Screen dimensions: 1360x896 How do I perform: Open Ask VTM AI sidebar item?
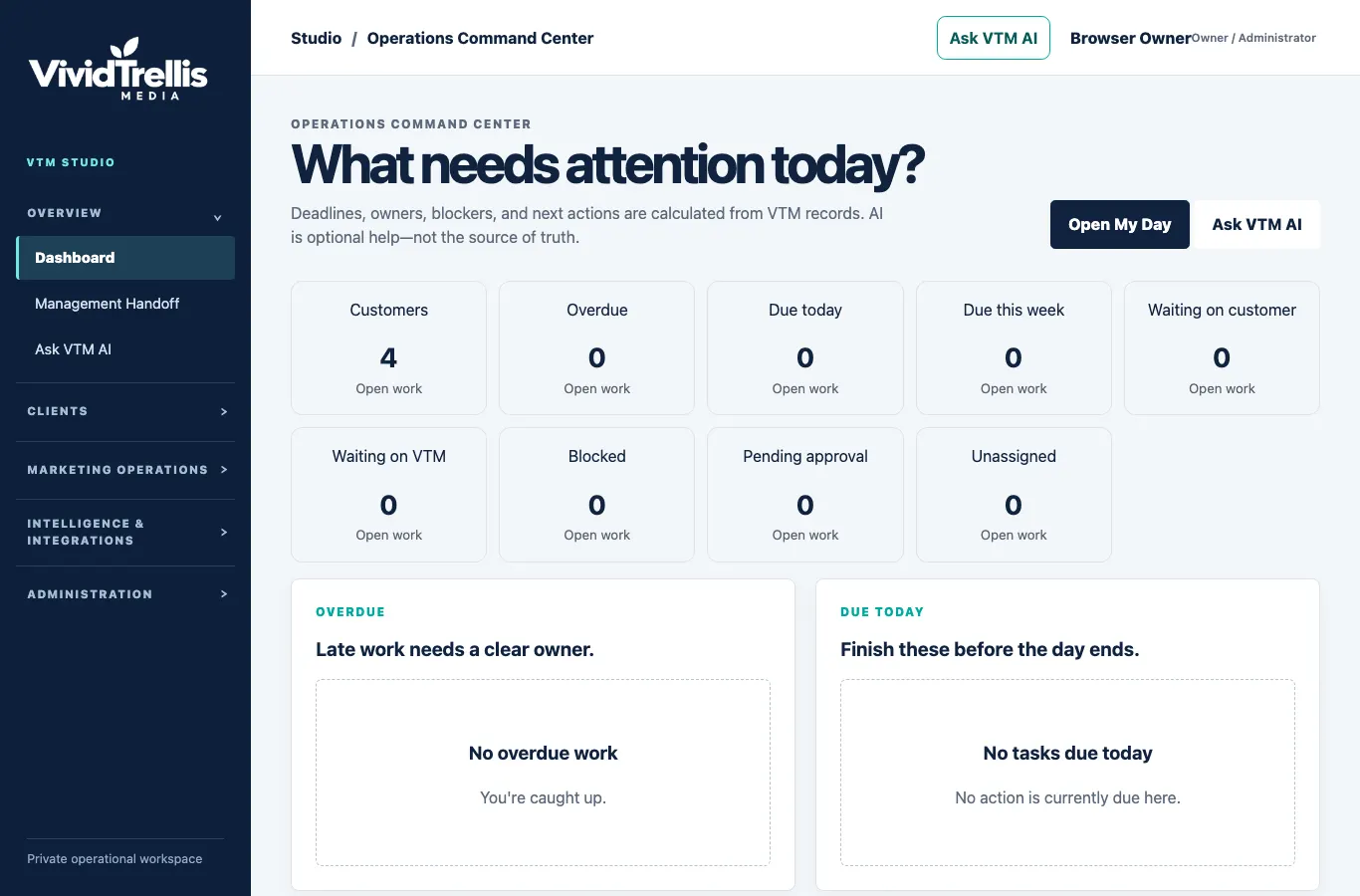[x=125, y=349]
